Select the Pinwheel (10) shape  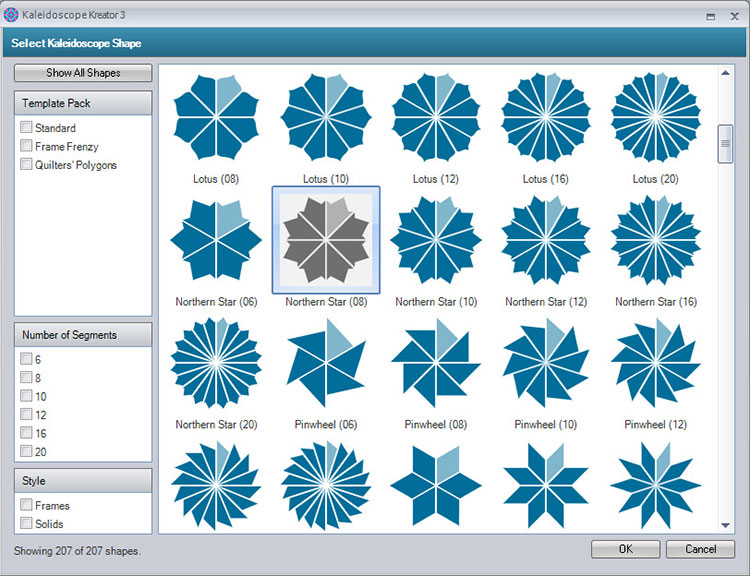coord(546,363)
